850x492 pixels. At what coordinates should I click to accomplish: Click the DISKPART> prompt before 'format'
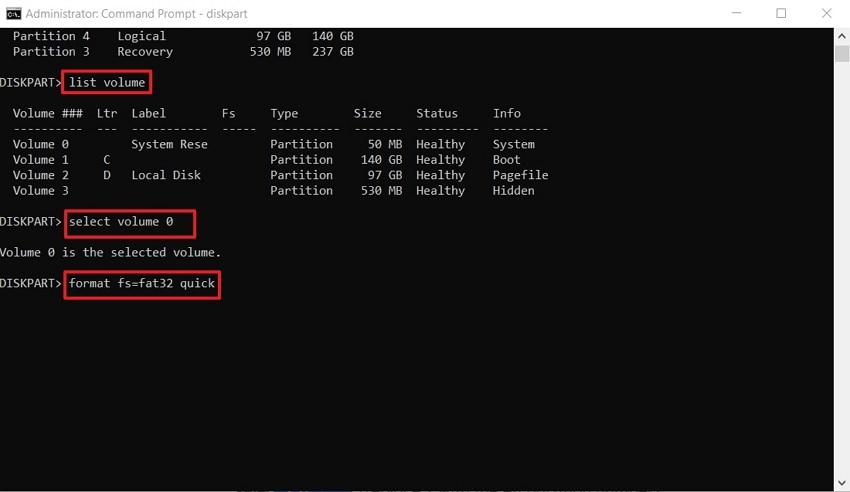[x=31, y=283]
